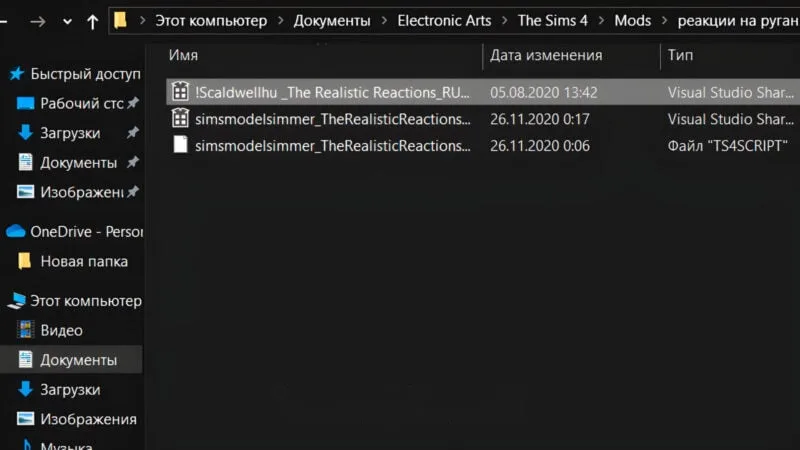
Task: Click the Видео filmstrip icon
Action: pyautogui.click(x=26, y=330)
